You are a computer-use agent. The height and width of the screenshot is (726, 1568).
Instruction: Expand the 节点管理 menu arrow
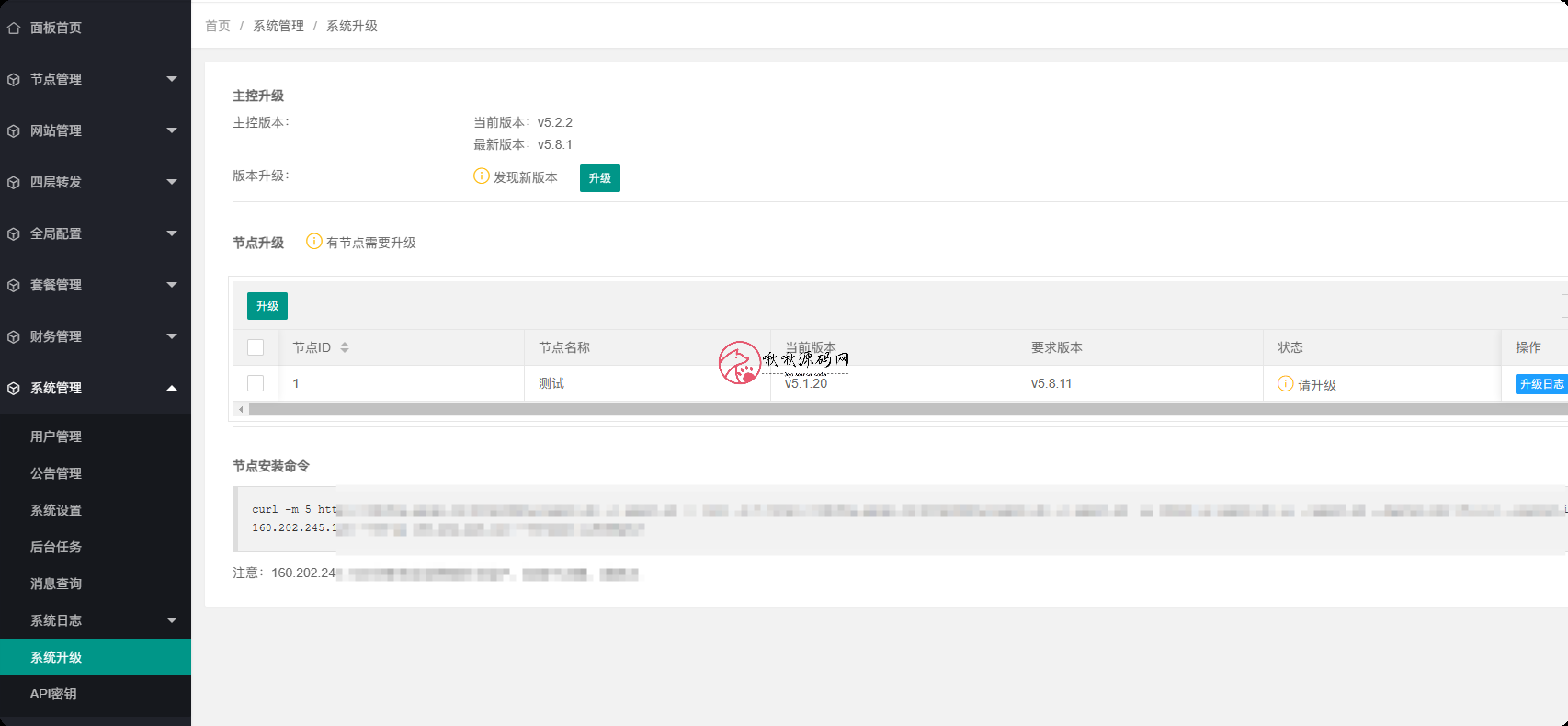click(172, 79)
